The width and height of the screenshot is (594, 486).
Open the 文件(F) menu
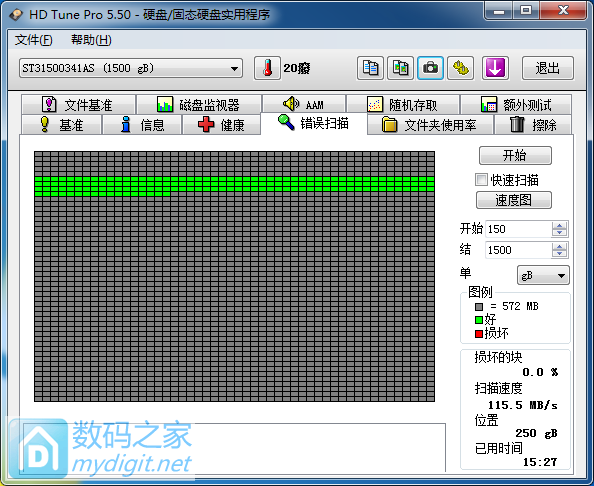[x=33, y=40]
